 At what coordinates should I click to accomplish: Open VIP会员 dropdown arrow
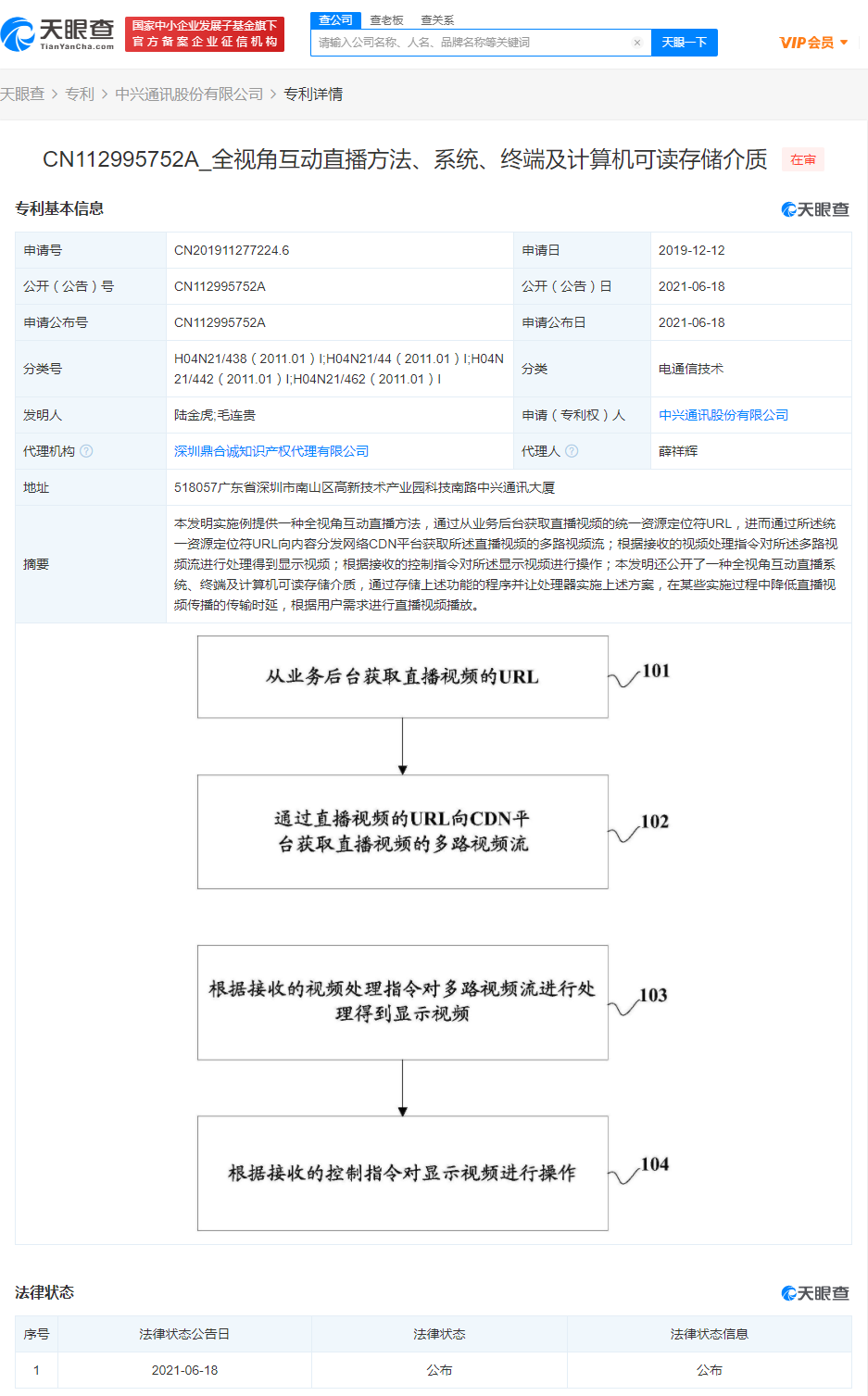click(x=844, y=43)
